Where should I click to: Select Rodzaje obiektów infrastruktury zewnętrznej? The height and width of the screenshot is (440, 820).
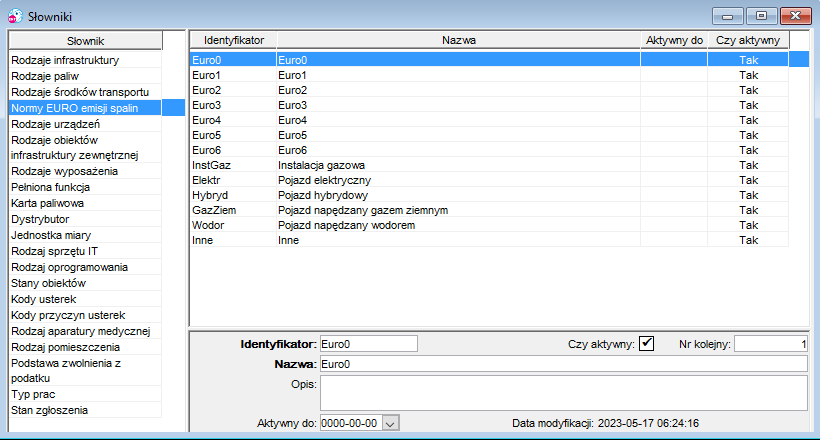pos(85,148)
